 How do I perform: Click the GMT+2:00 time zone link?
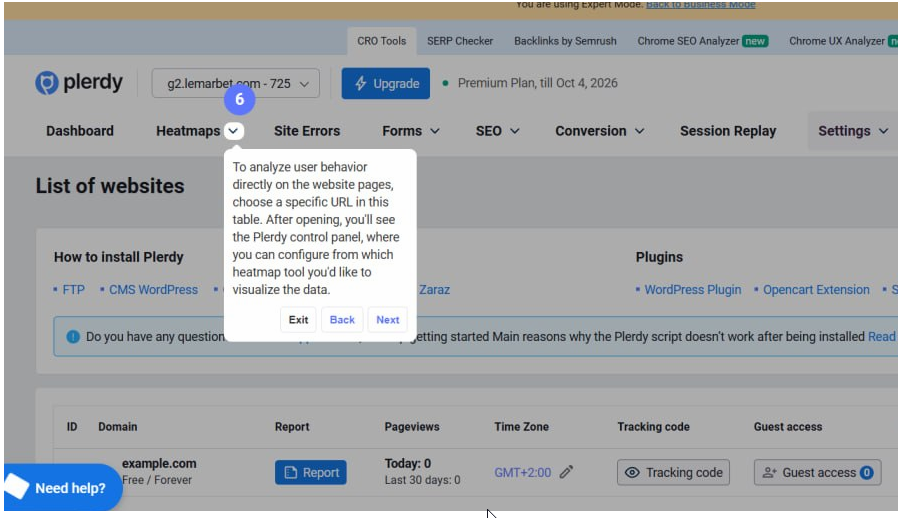coord(522,473)
